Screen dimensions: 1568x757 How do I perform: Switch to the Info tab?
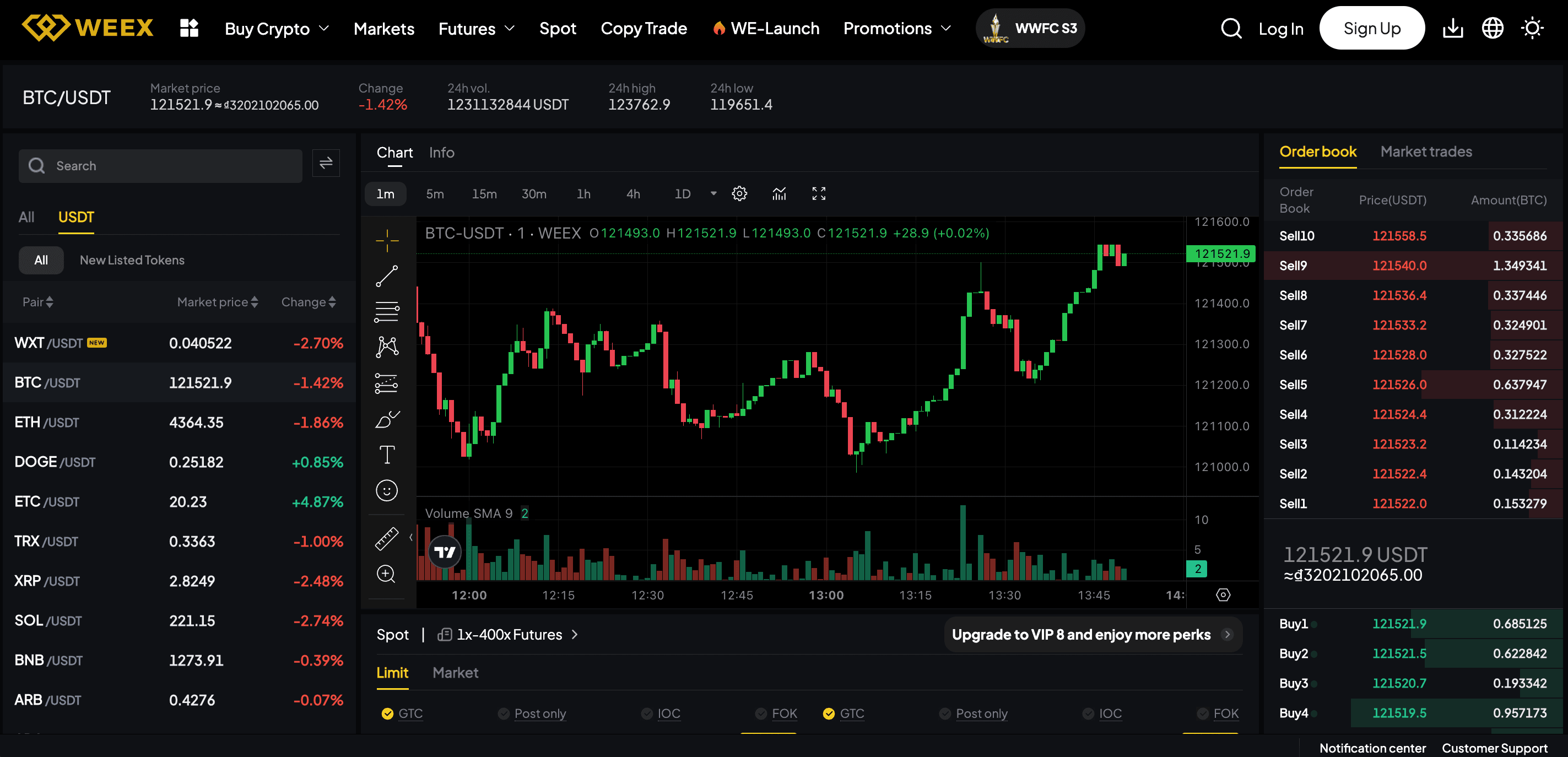click(x=441, y=153)
